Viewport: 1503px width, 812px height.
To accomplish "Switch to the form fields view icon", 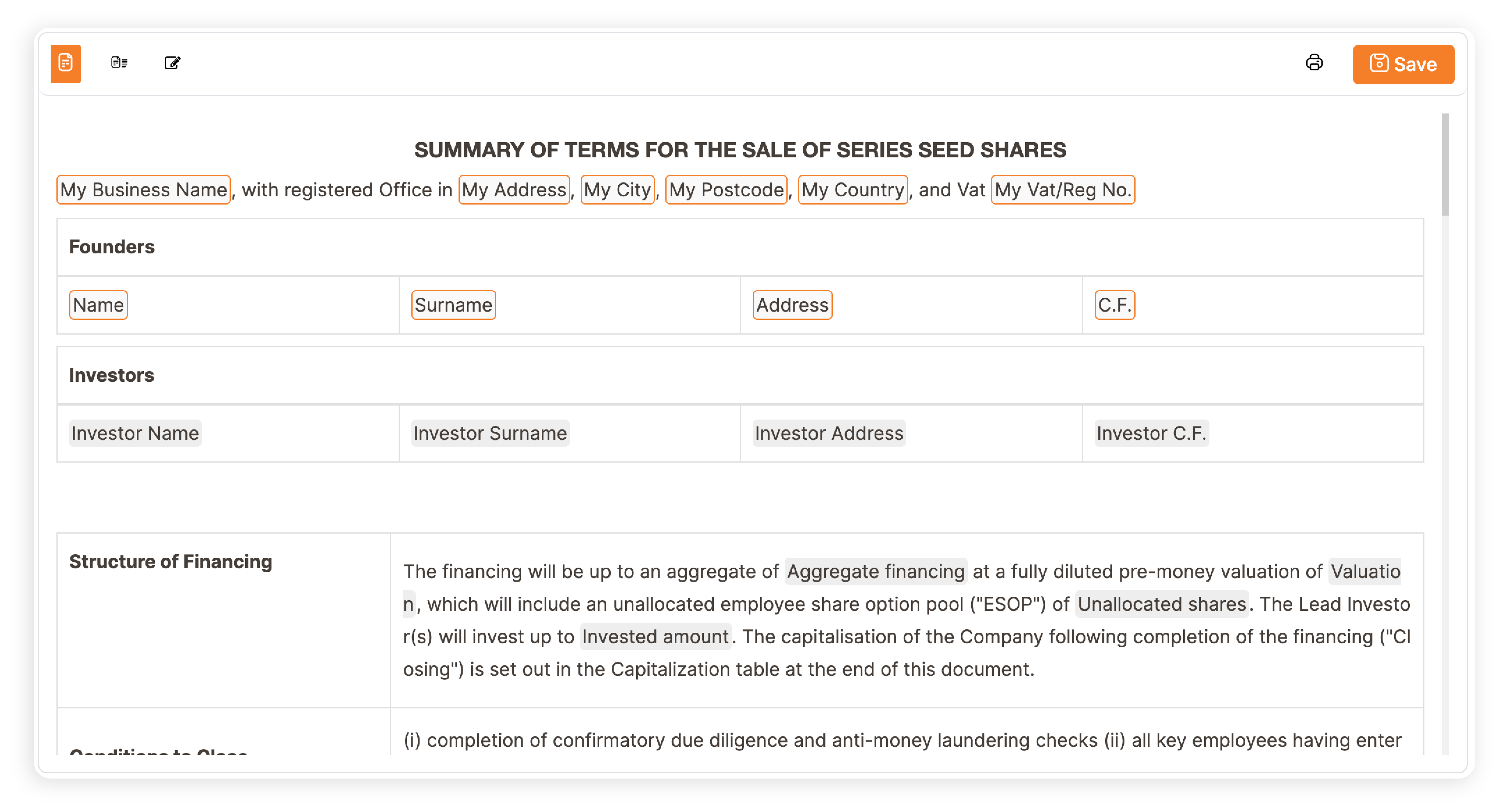I will [119, 63].
